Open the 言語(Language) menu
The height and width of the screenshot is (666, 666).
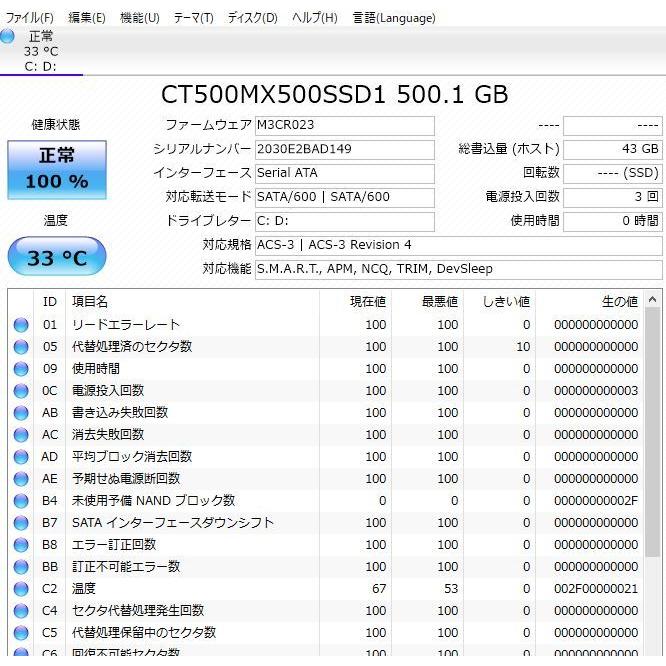394,18
